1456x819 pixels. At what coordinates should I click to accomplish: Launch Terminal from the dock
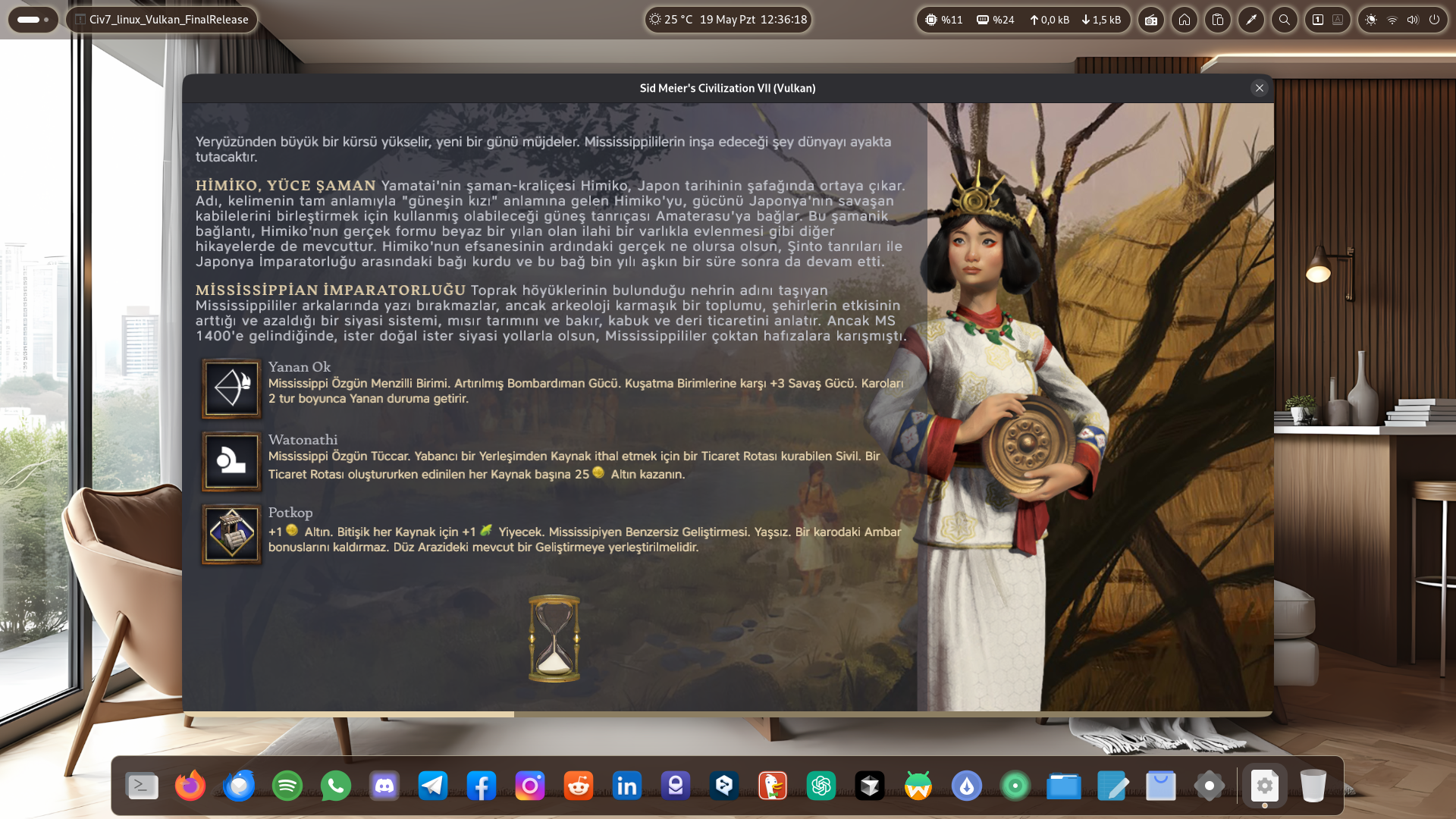pyautogui.click(x=142, y=786)
